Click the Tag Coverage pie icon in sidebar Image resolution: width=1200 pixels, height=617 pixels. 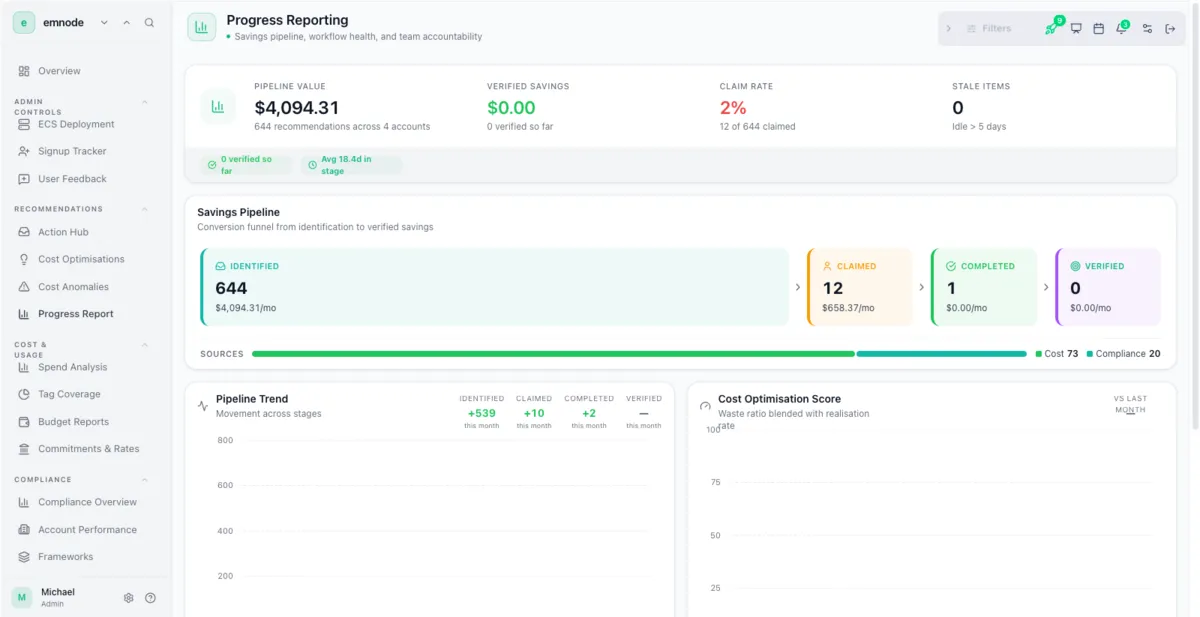click(24, 394)
